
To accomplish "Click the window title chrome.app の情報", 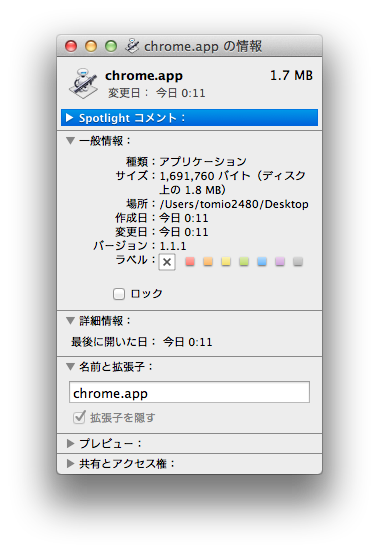I will click(203, 46).
